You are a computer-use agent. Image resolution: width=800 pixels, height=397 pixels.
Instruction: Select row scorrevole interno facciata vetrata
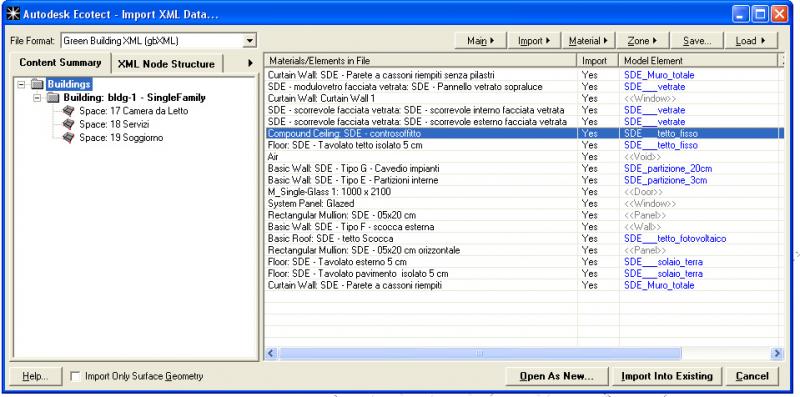(524, 110)
